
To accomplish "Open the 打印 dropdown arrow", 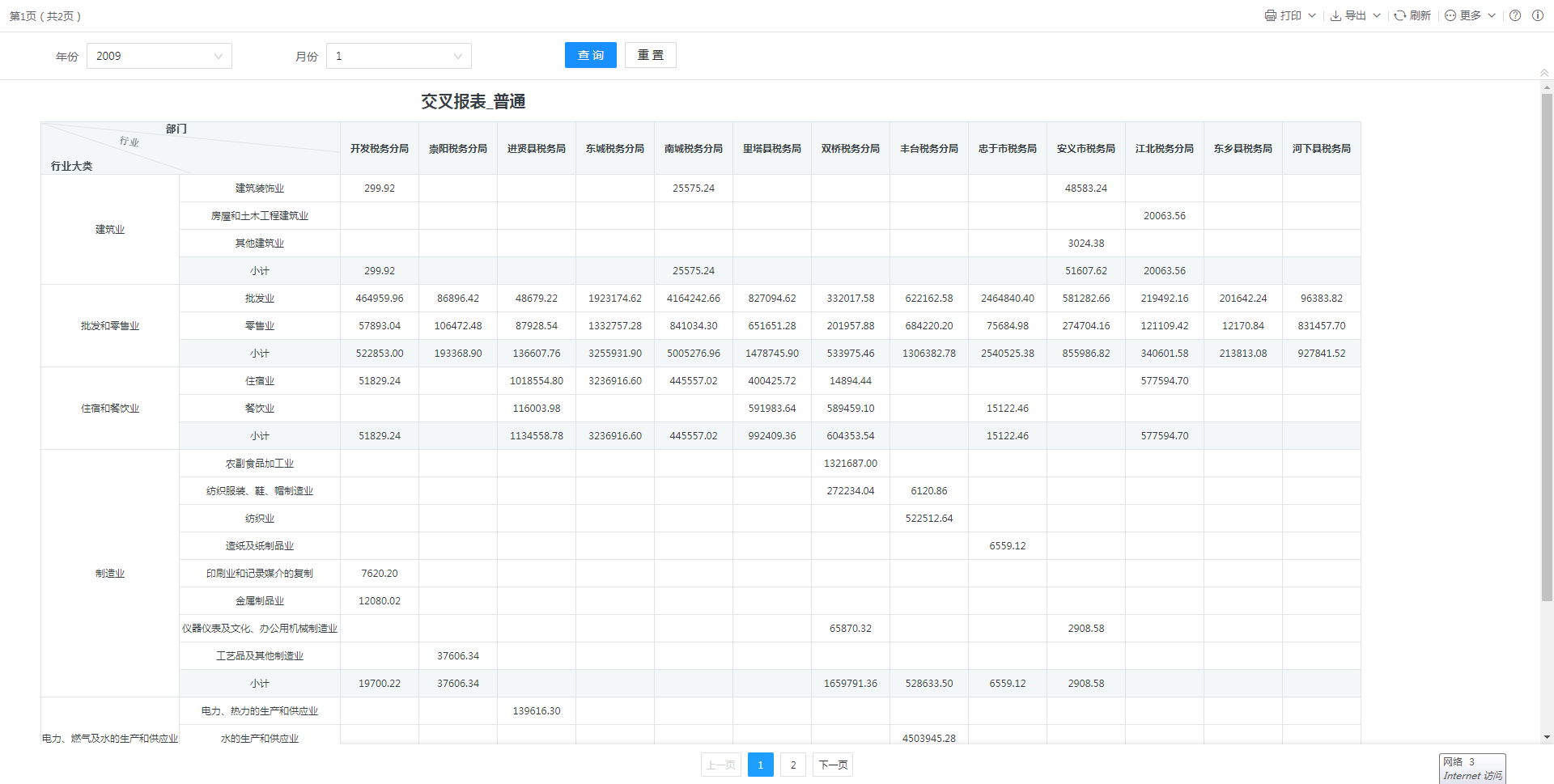I will [1312, 15].
